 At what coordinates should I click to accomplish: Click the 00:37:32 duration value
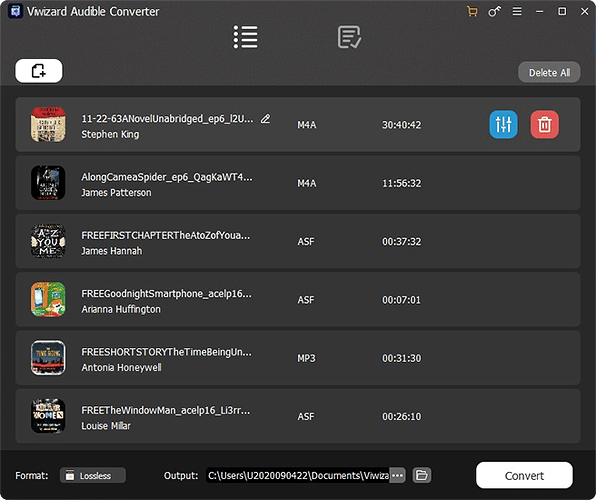(x=401, y=241)
